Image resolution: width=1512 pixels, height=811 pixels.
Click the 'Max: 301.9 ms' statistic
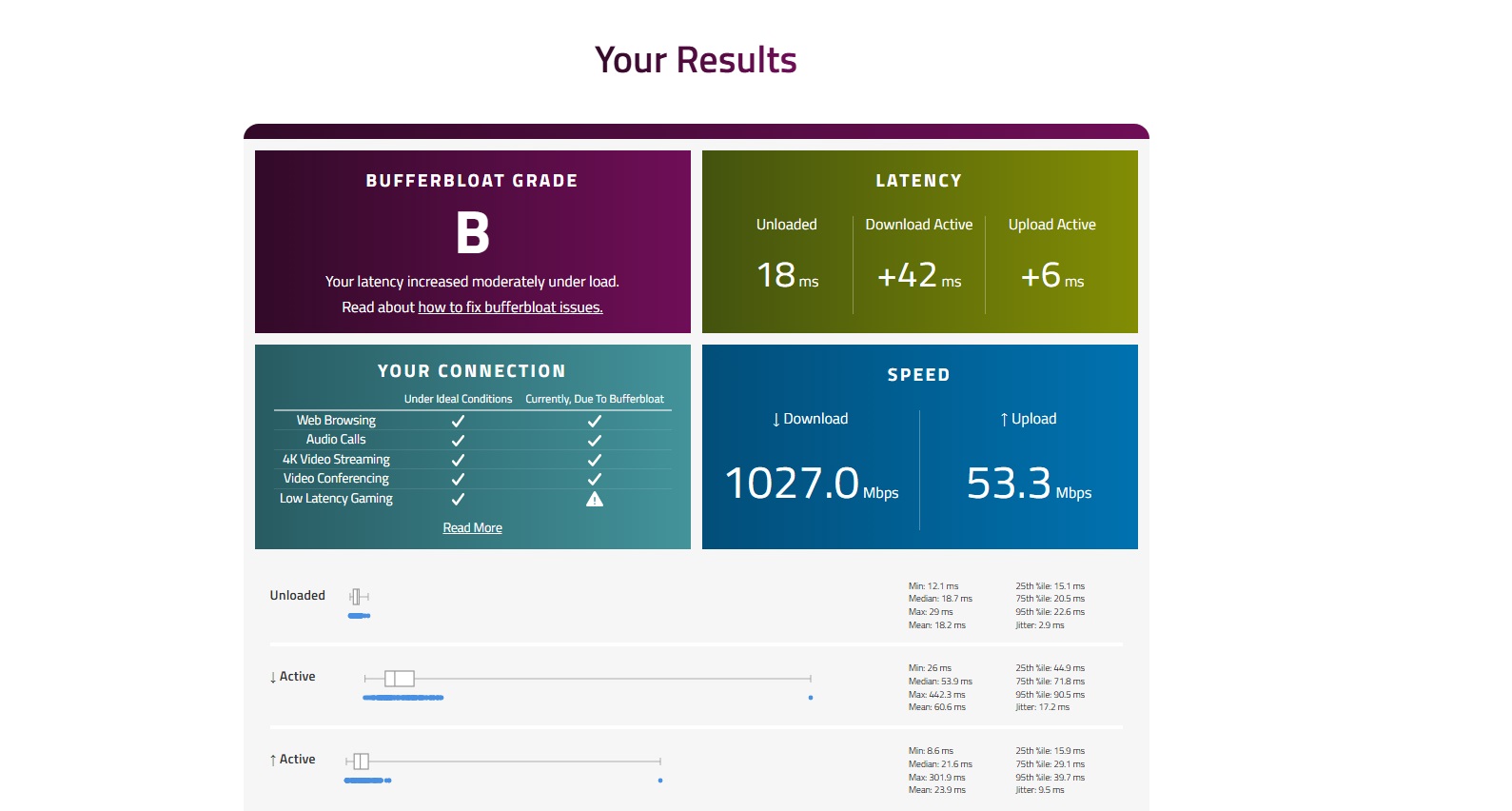point(936,778)
